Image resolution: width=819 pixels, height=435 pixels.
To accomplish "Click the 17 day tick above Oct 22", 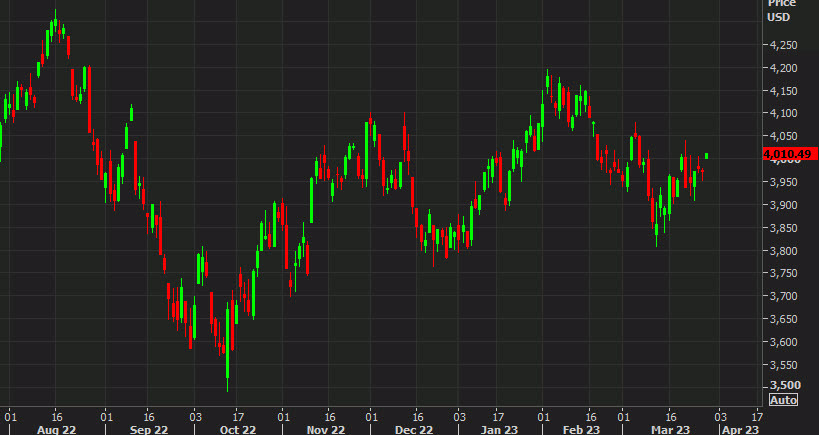I will 236,417.
